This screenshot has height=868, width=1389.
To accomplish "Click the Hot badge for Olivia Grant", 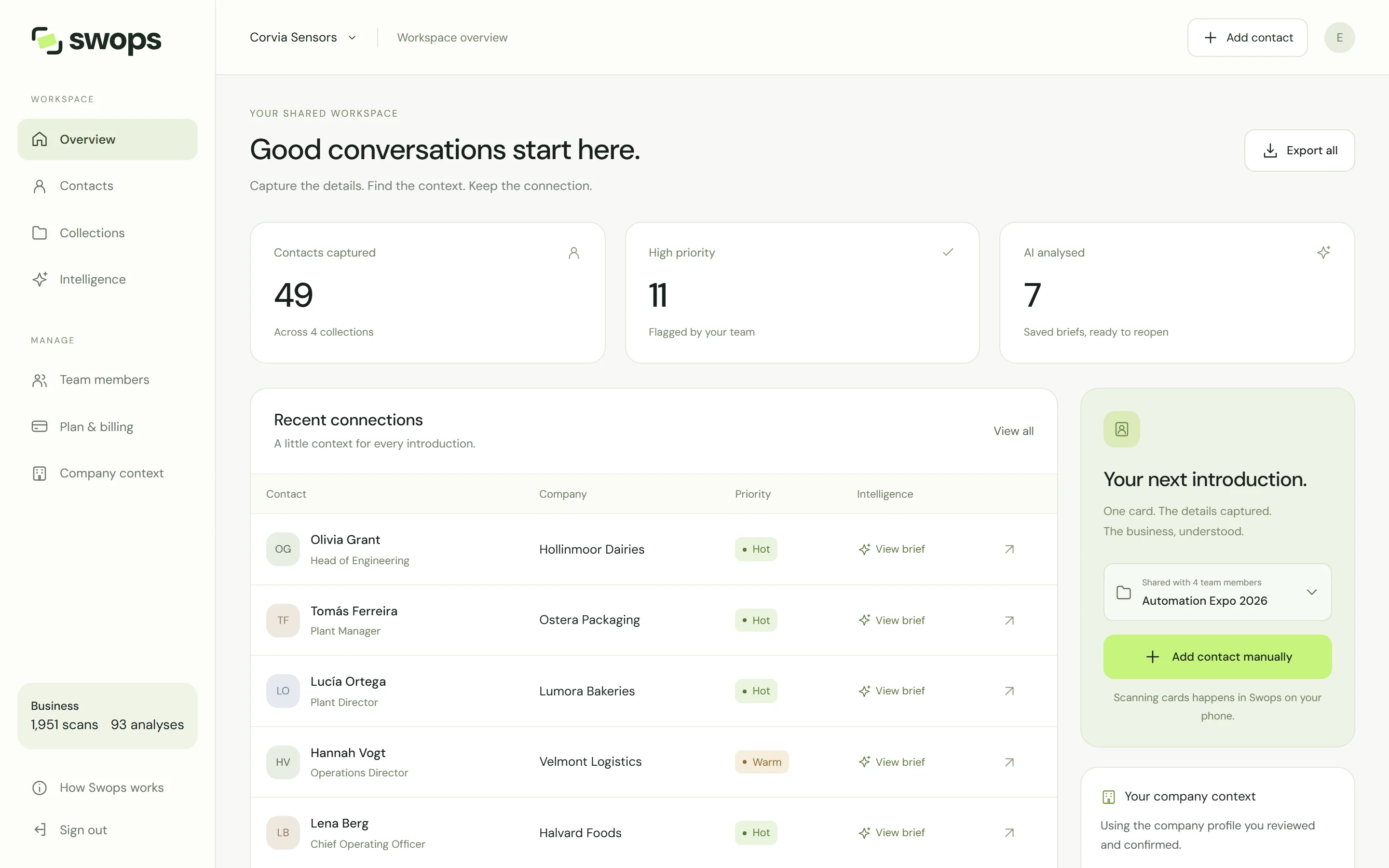I will (x=756, y=549).
